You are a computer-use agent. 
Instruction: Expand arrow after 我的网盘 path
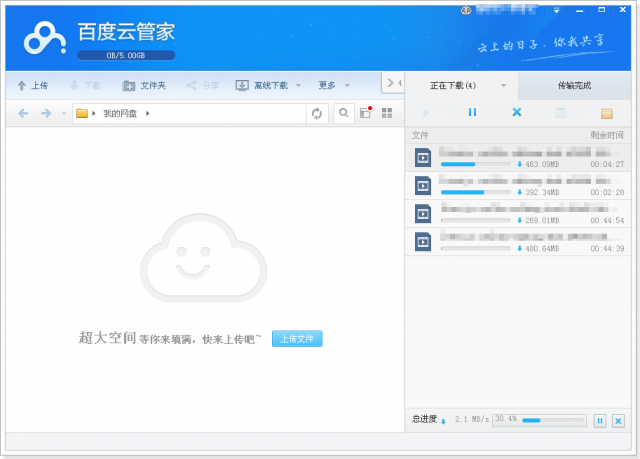coord(147,113)
